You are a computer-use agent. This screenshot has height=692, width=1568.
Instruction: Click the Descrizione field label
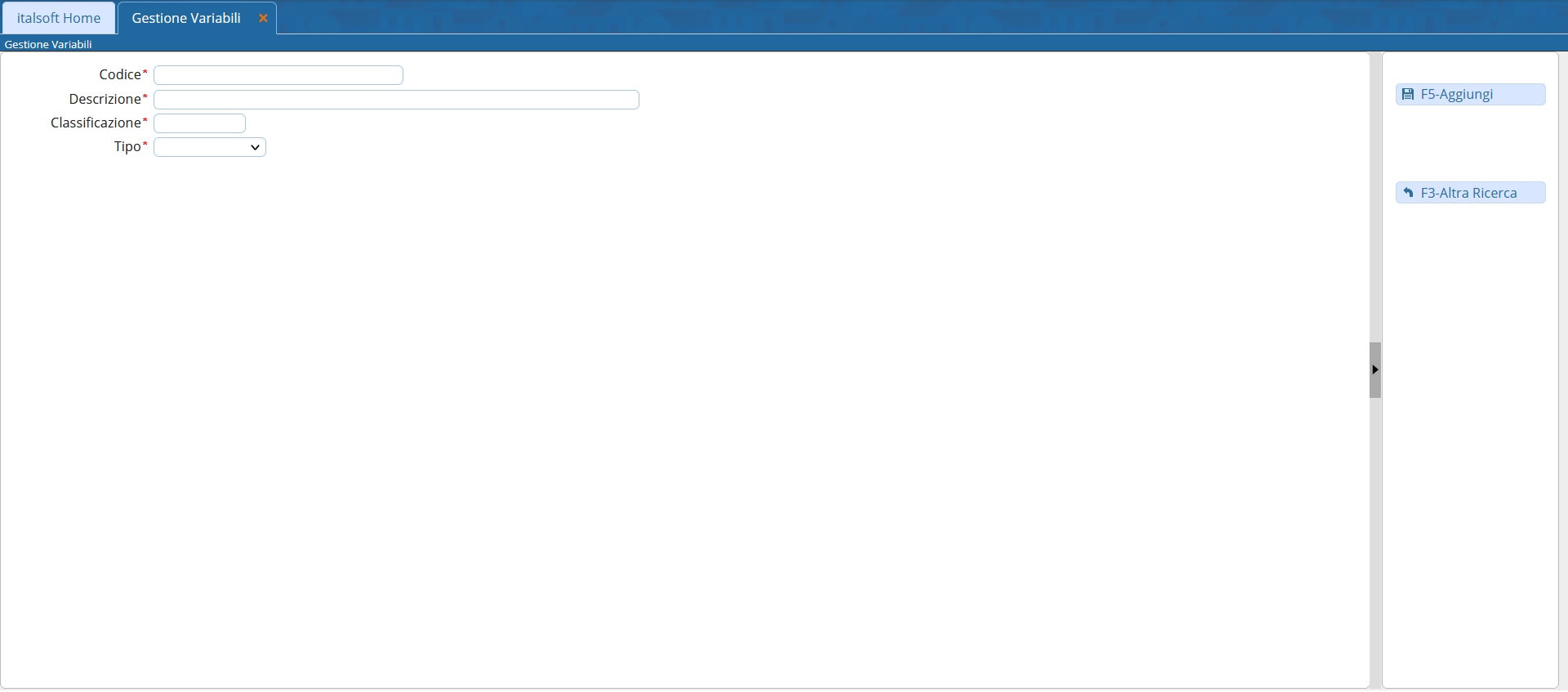click(x=105, y=99)
